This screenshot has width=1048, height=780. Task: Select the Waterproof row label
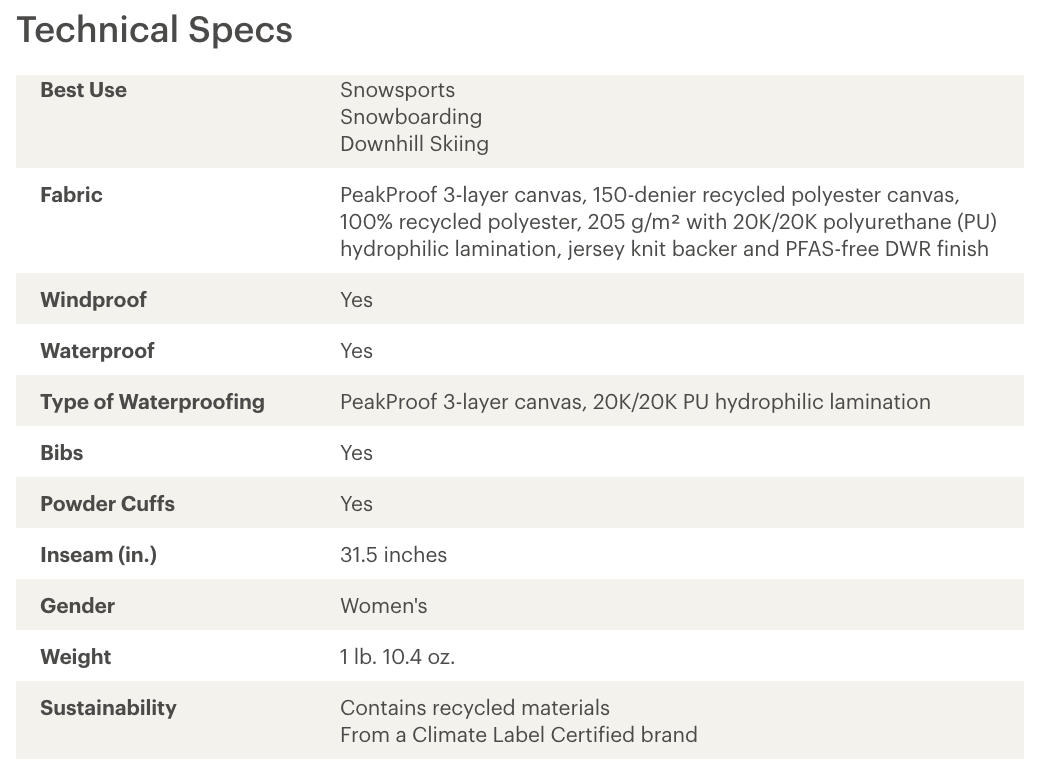(98, 351)
